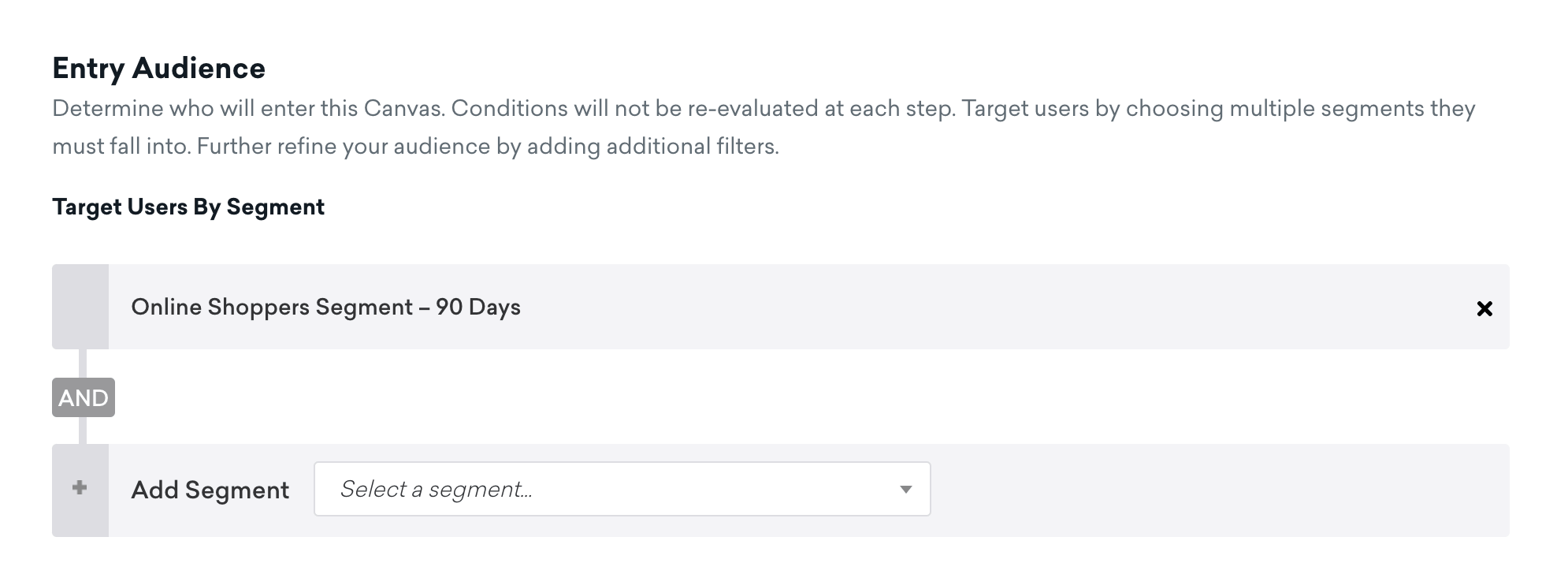Click the AND operator badge
1568x563 pixels.
pos(84,397)
